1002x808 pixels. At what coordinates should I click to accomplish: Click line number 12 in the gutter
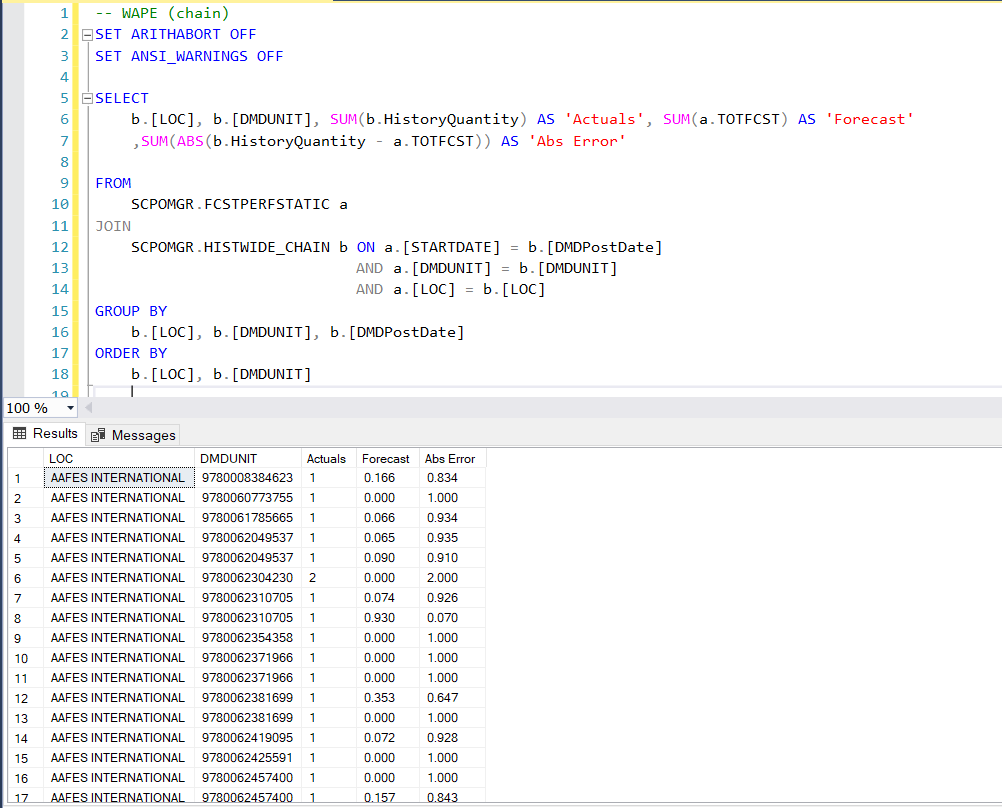tap(60, 247)
